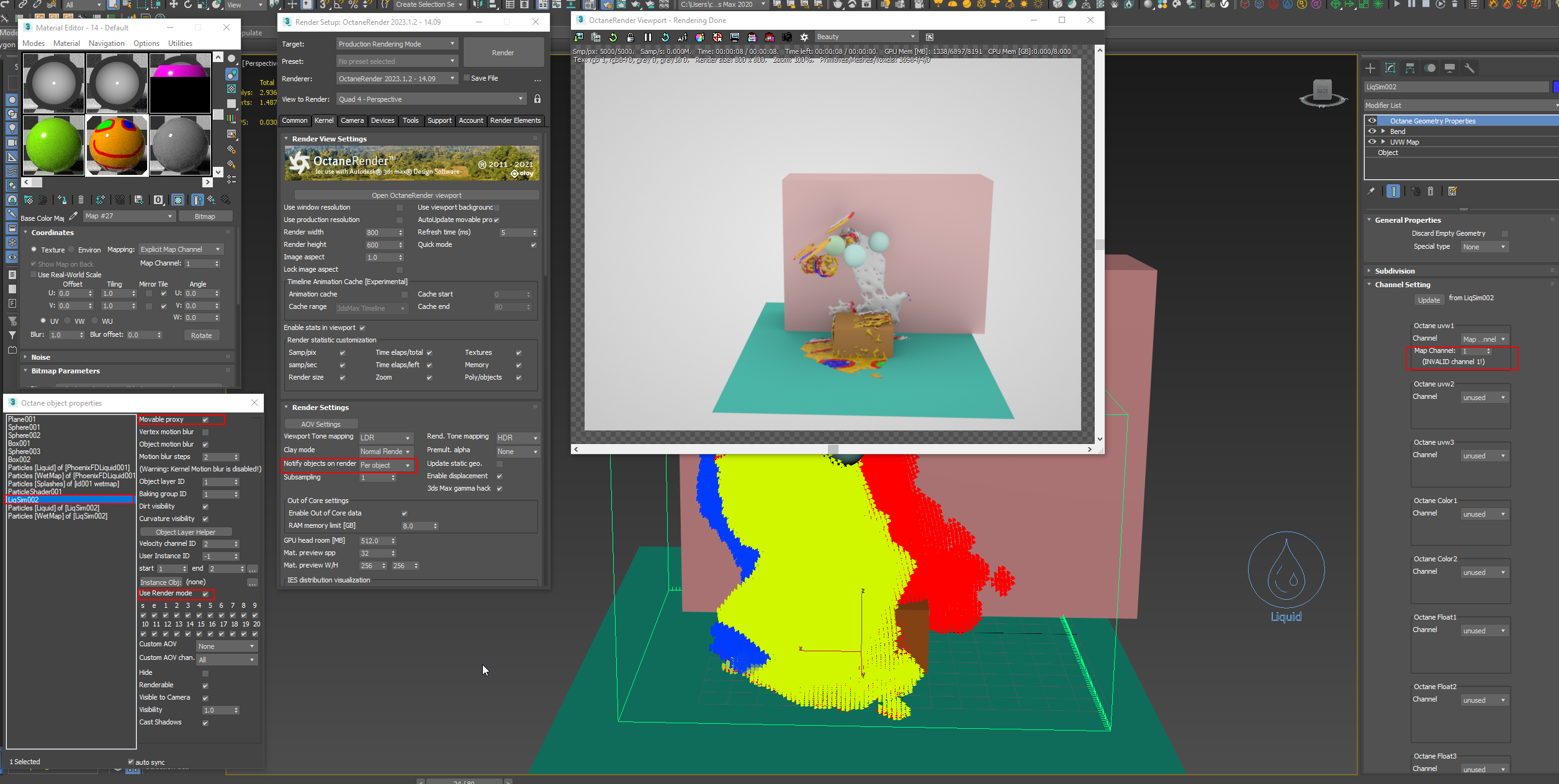
Task: Select the green material sphere thumbnail
Action: click(54, 145)
